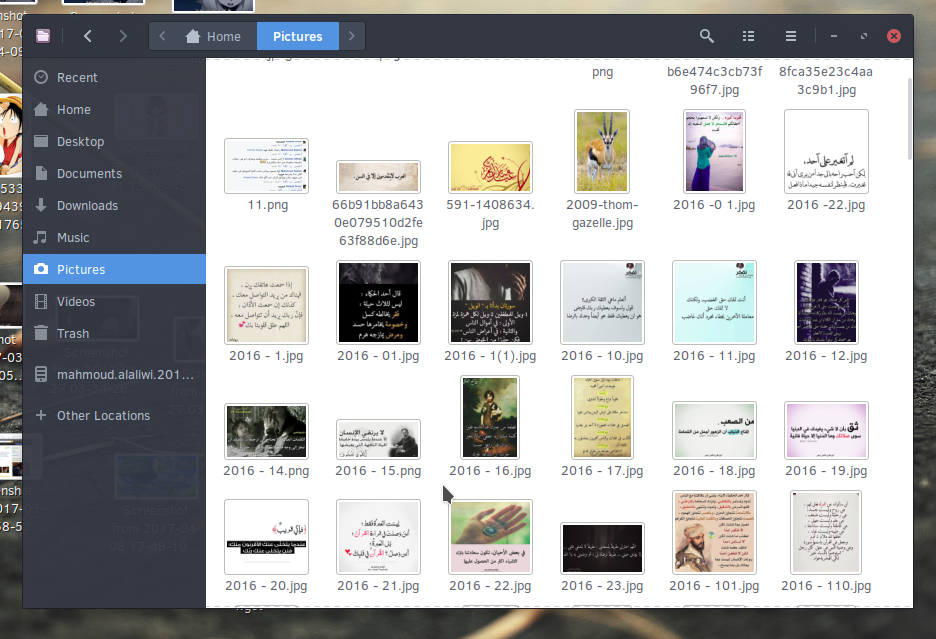Select thumbnail 2016 -22.jpg
This screenshot has width=936, height=639.
826,151
